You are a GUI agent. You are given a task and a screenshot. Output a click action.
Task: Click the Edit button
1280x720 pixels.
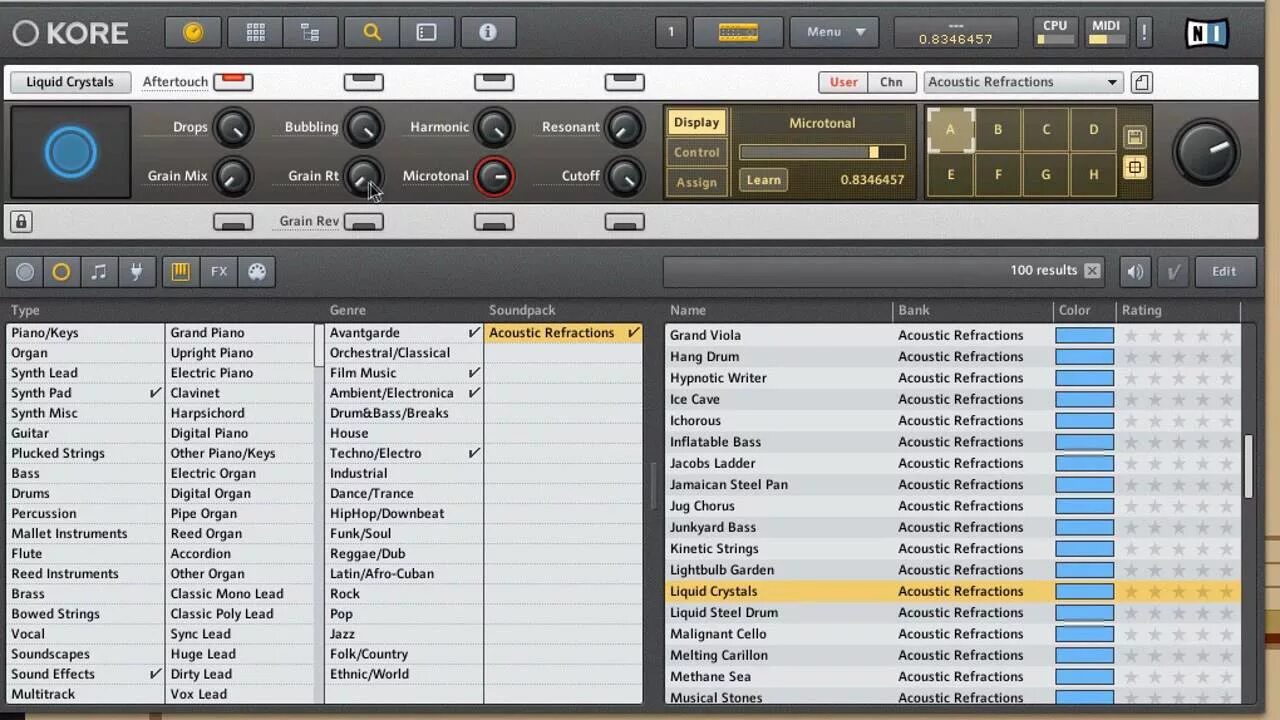(1225, 271)
